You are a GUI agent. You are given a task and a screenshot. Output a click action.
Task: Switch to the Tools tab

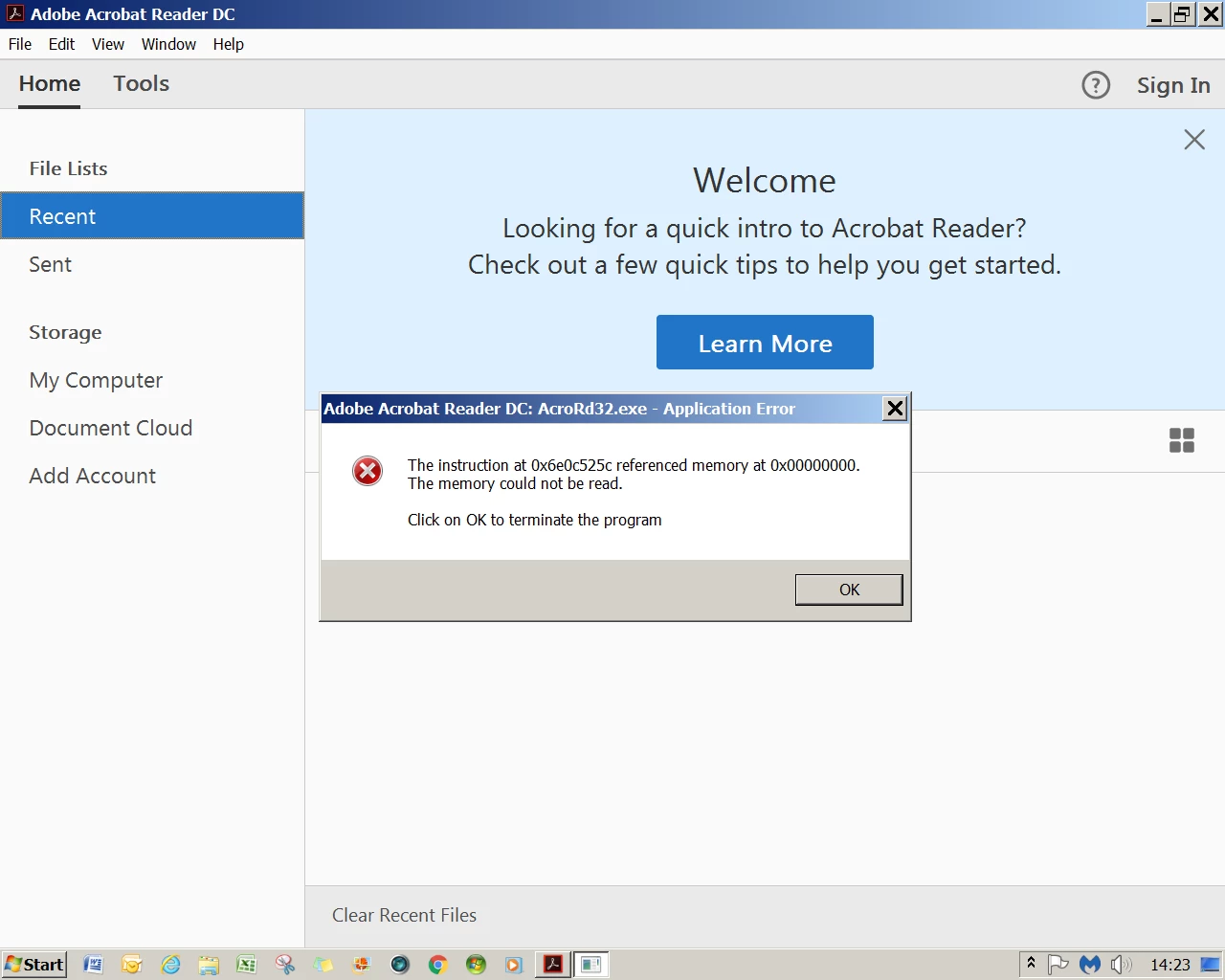pyautogui.click(x=142, y=84)
